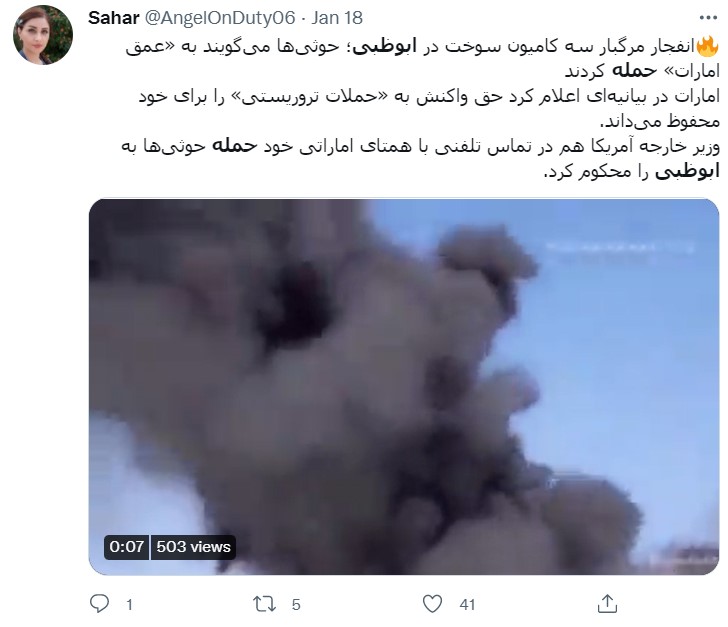Click the like count 41

point(467,604)
